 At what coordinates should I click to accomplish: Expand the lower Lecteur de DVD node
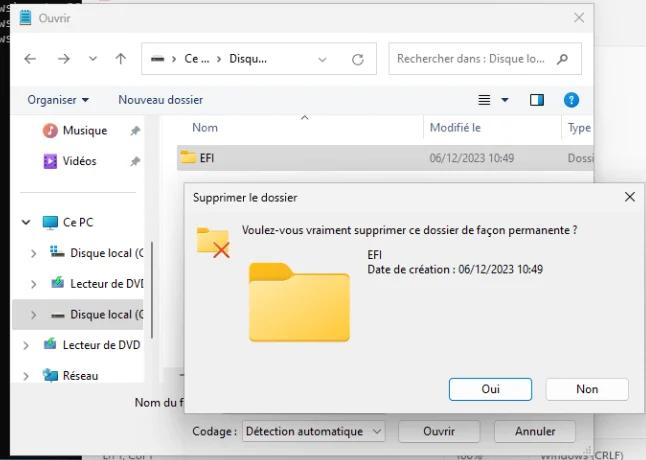coord(26,345)
